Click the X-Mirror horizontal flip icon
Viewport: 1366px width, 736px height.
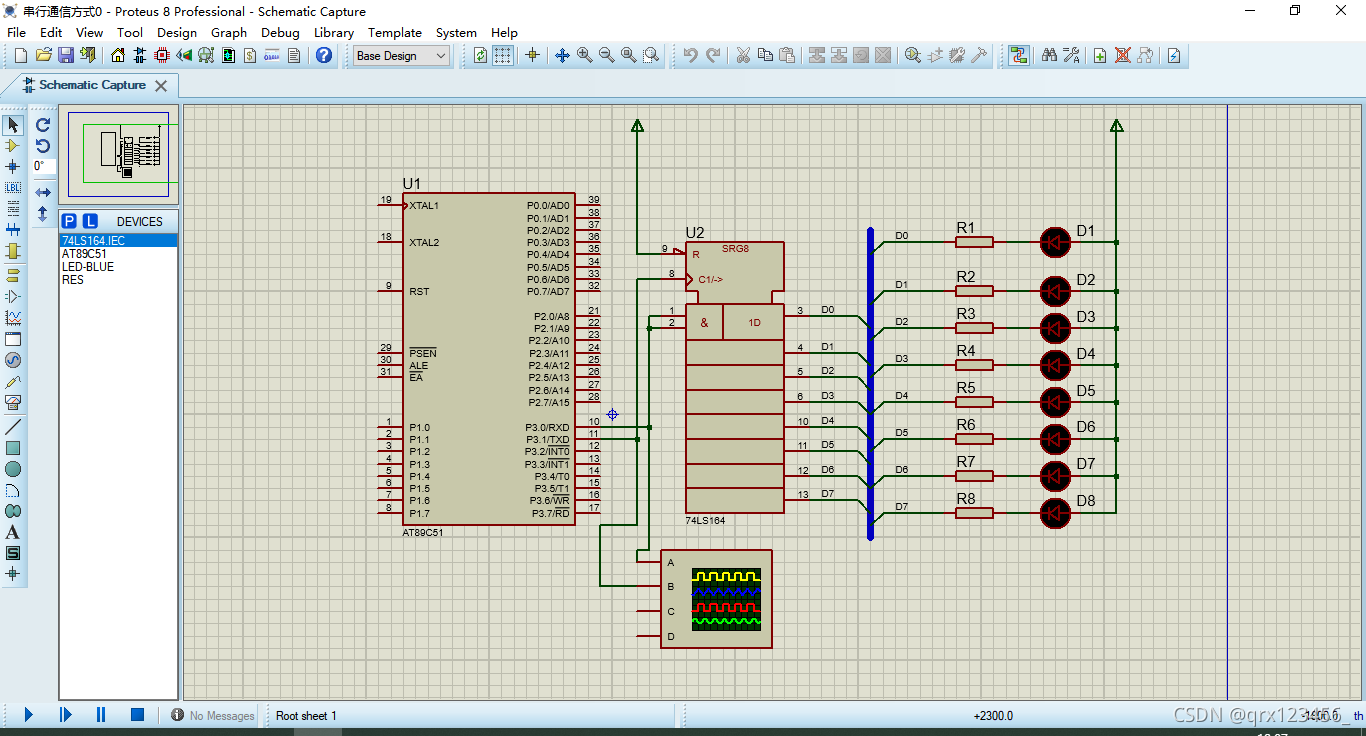coord(43,192)
